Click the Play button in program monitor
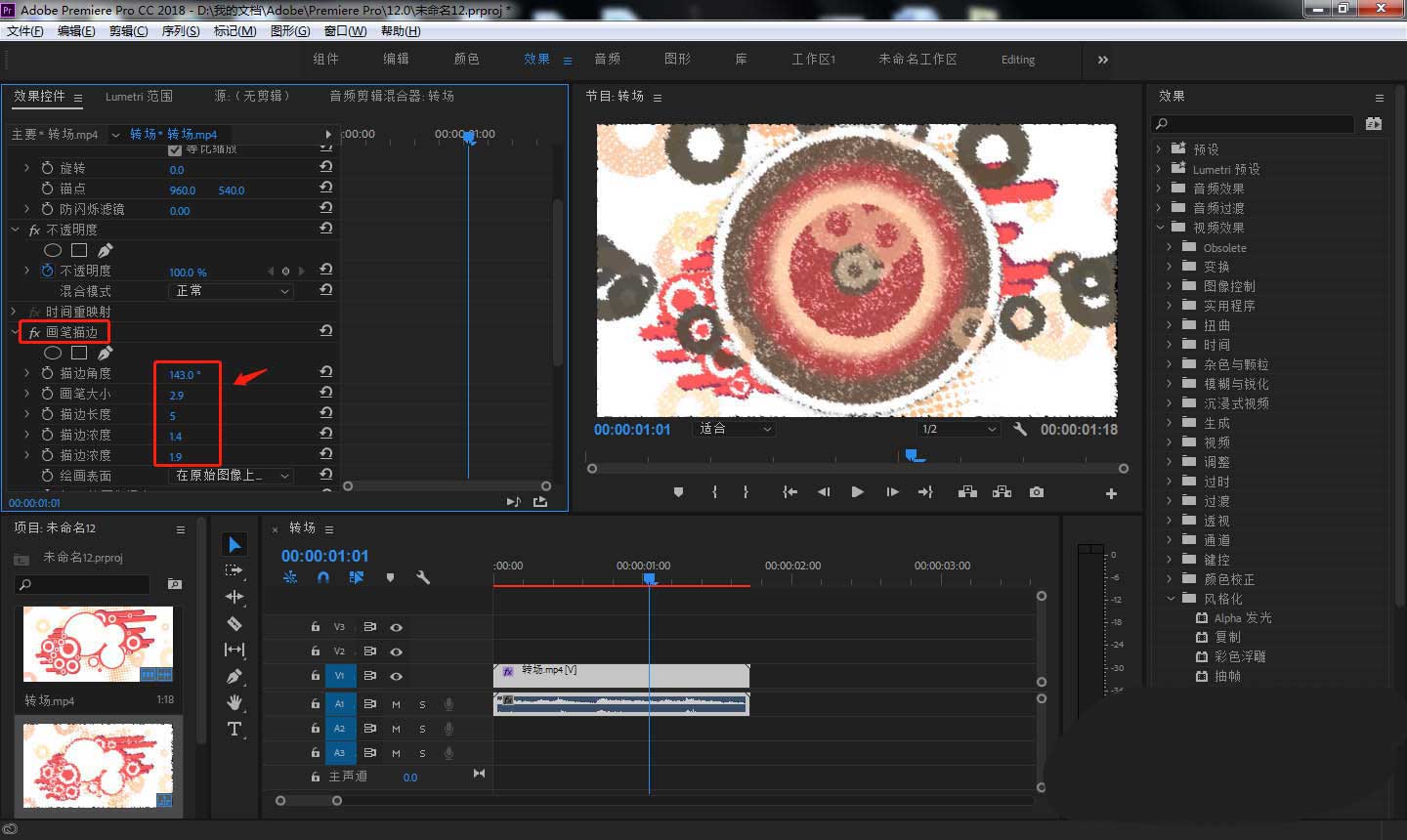The width and height of the screenshot is (1407, 840). coord(857,492)
